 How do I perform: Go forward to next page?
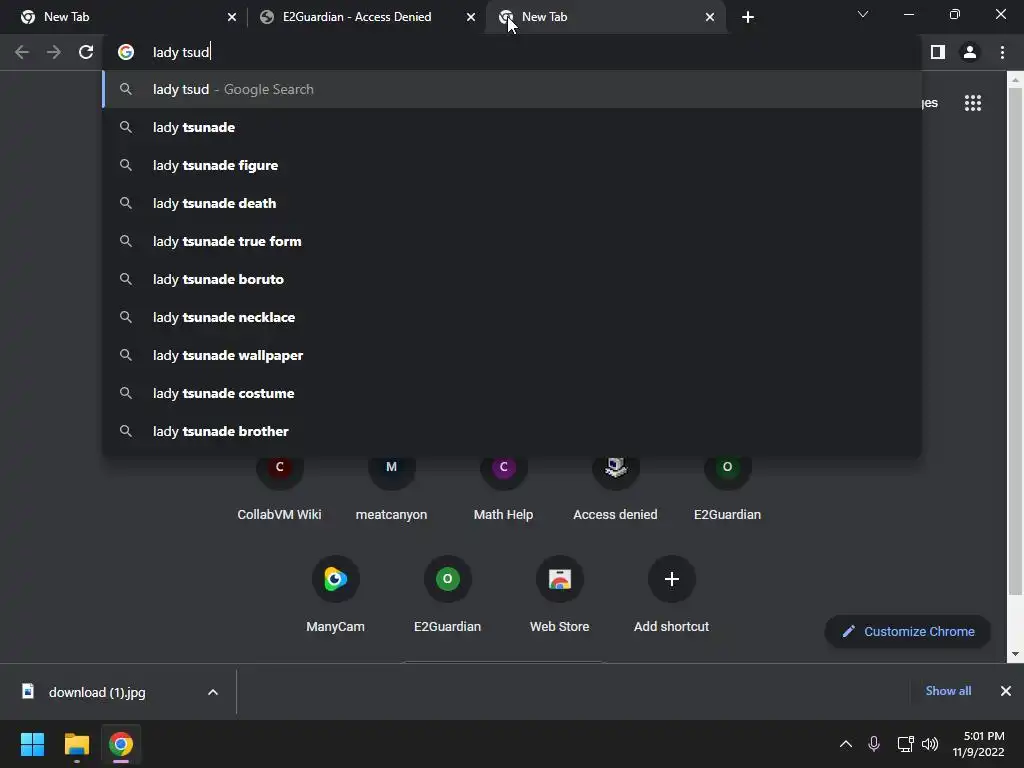pyautogui.click(x=54, y=52)
